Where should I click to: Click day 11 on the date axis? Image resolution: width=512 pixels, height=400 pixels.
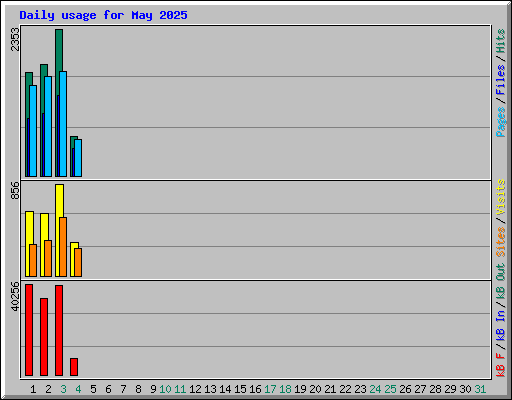180,389
